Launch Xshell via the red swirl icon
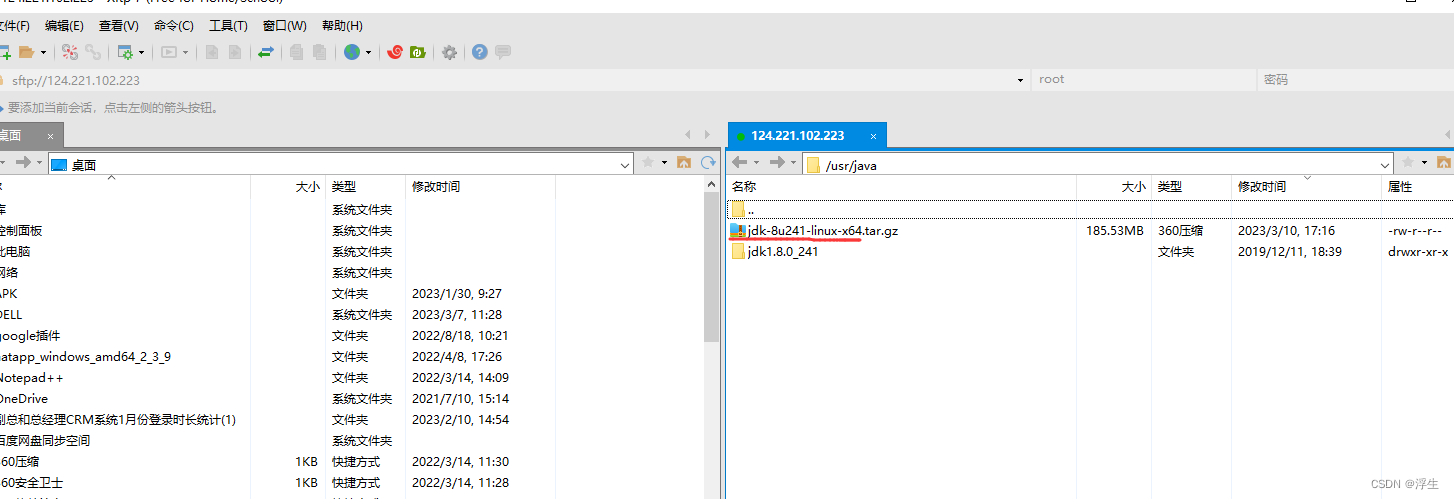 pos(395,52)
